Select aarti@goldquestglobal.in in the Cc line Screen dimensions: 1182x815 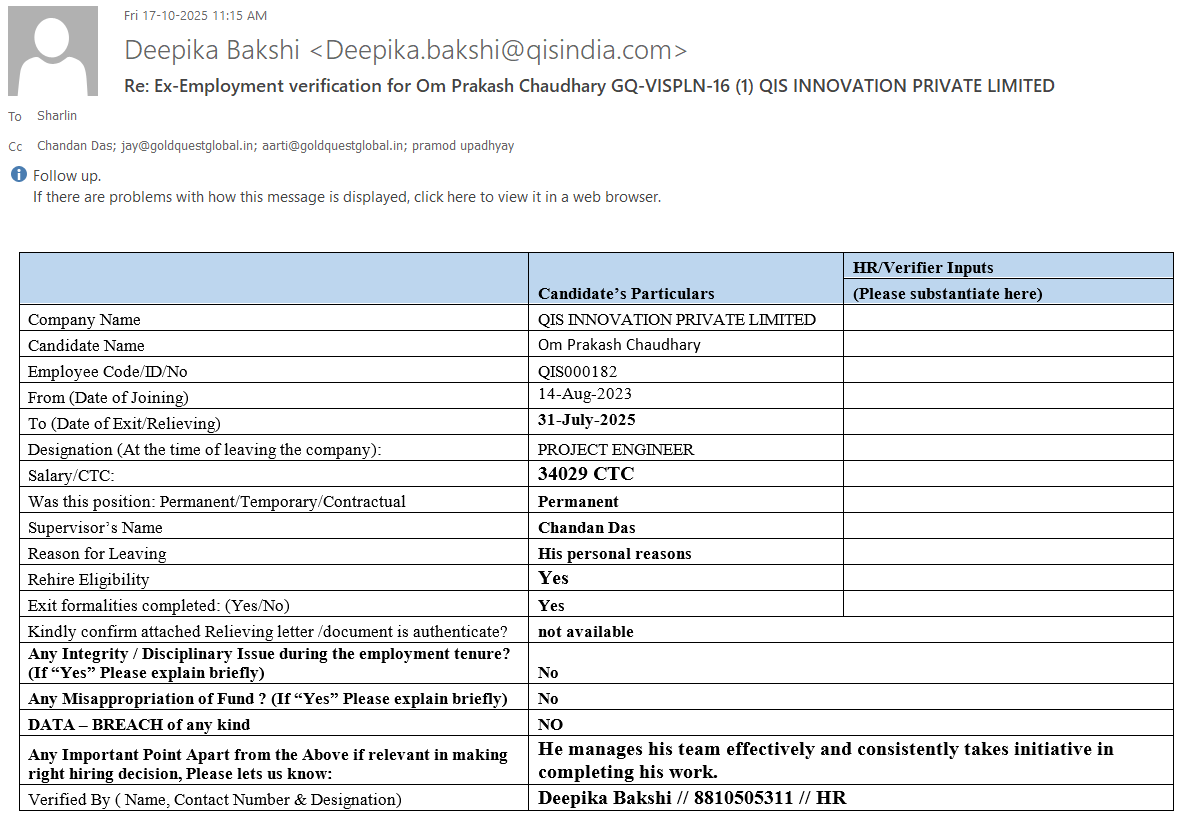click(332, 146)
